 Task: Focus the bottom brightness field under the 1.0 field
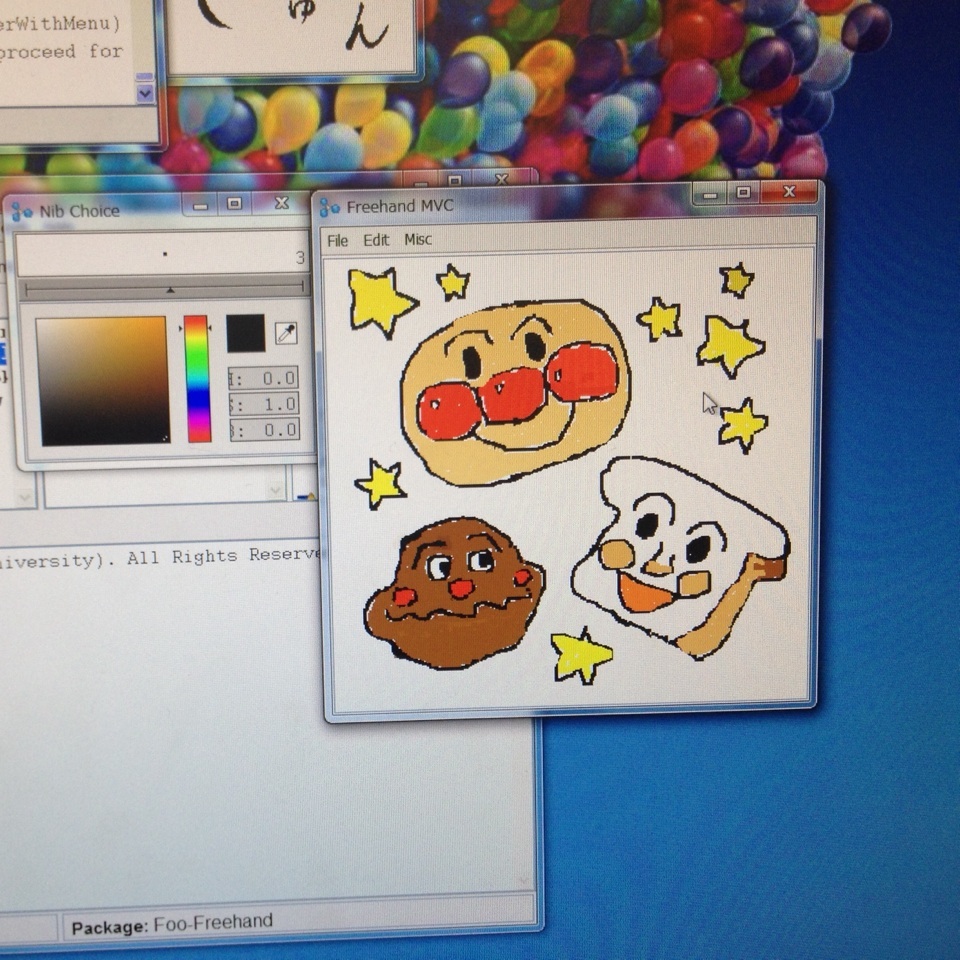pyautogui.click(x=264, y=430)
